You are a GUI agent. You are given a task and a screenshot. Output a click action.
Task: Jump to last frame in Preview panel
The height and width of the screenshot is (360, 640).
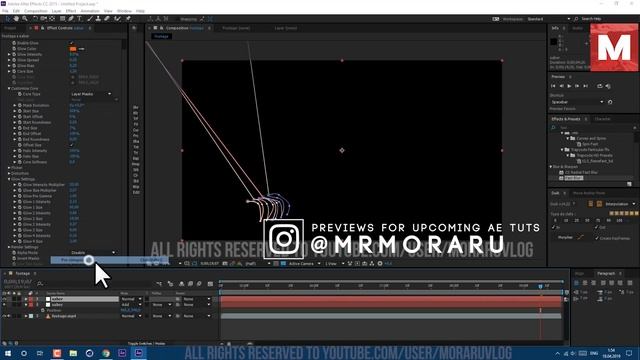[x=585, y=86]
